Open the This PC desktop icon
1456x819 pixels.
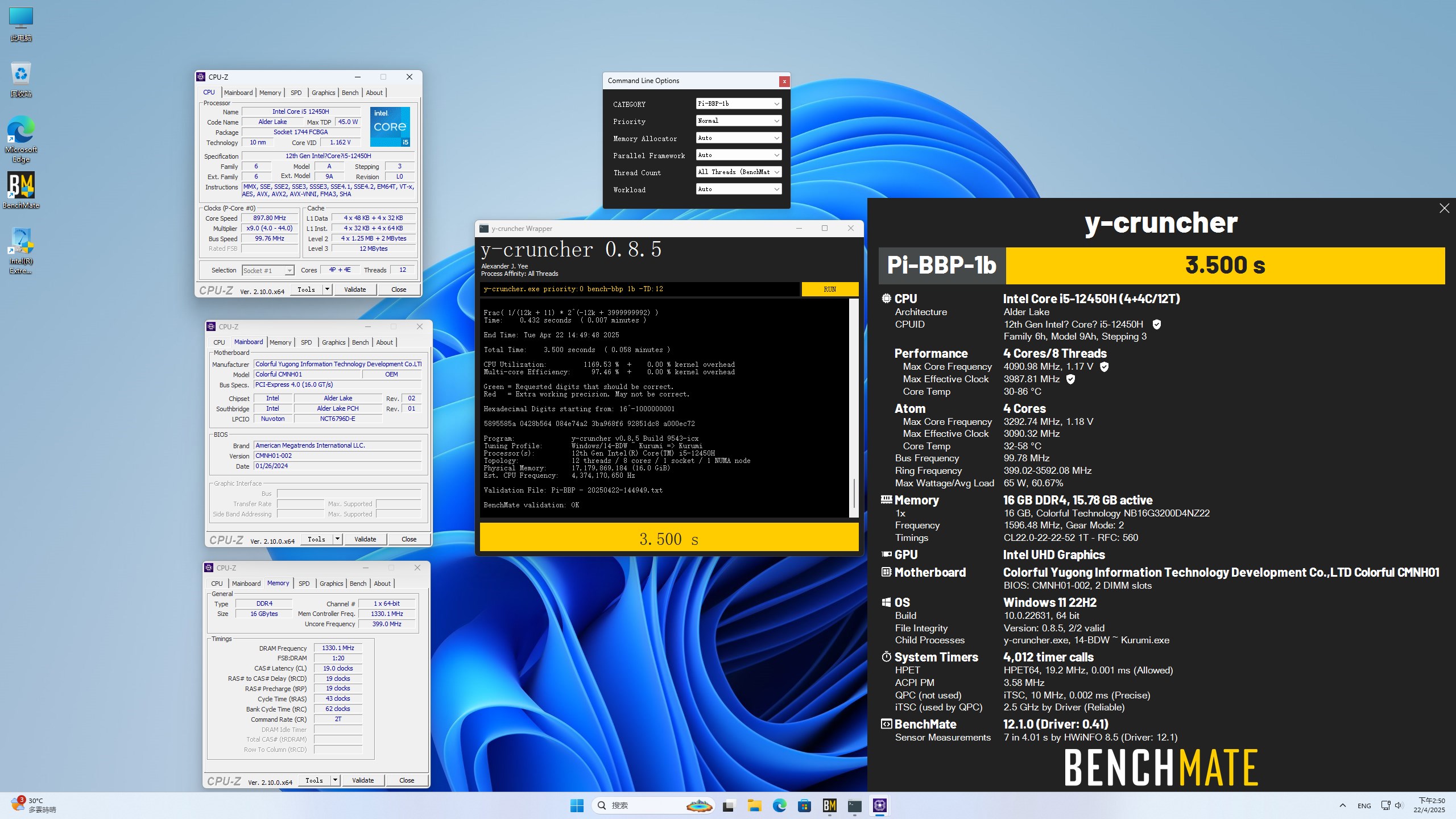[x=21, y=24]
